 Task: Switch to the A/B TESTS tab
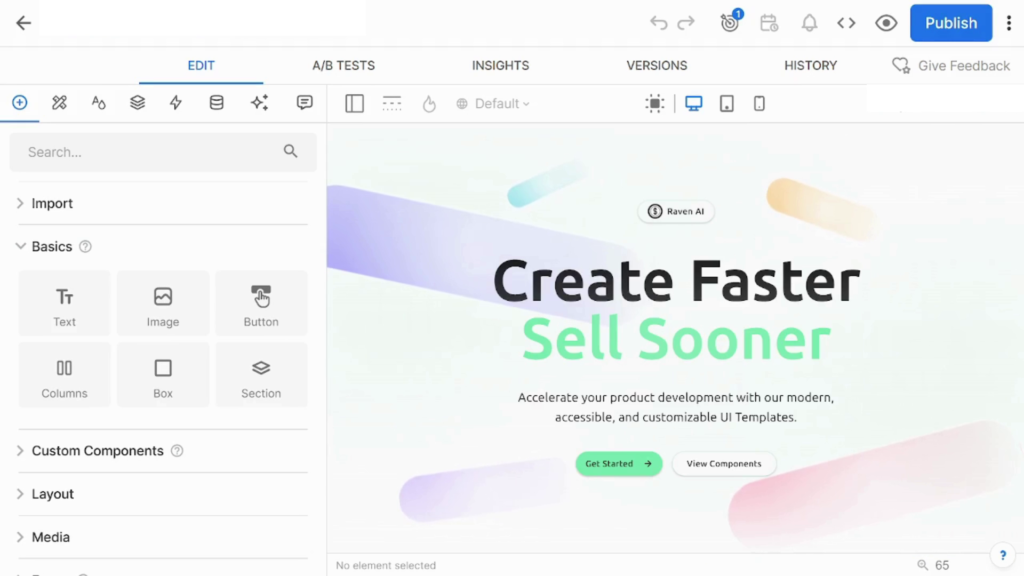(x=343, y=65)
